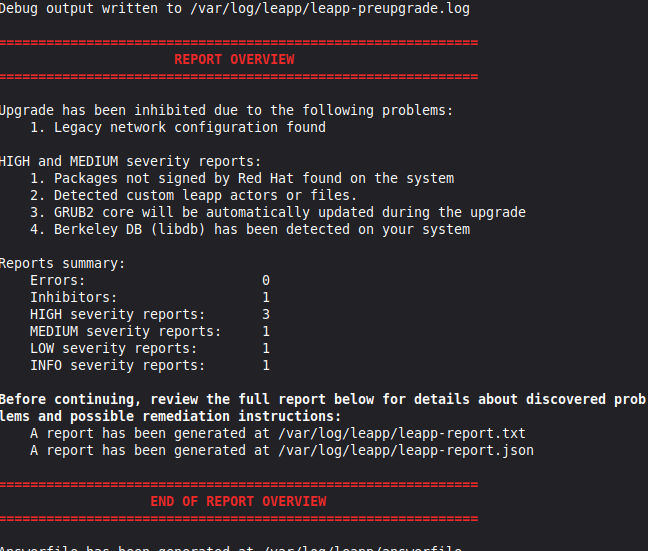Click the Berkeley DB (libdb) detected line
The width and height of the screenshot is (648, 551).
[x=262, y=229]
